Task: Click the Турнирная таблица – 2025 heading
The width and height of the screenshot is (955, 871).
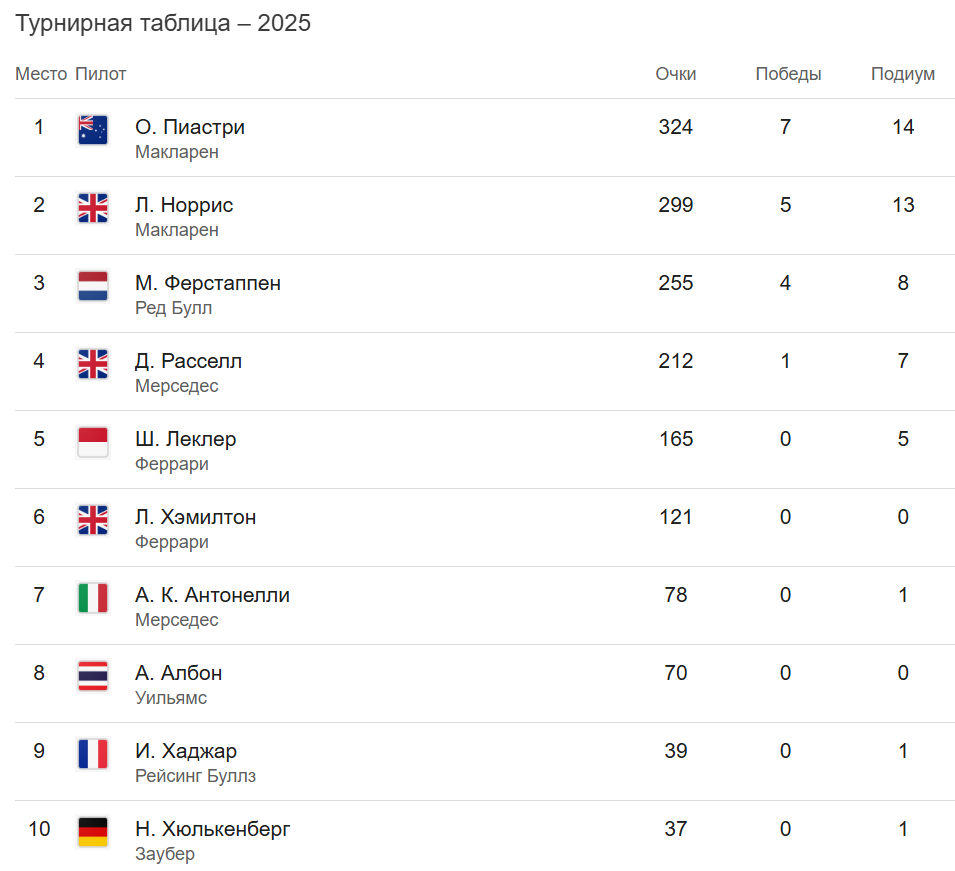Action: 163,24
